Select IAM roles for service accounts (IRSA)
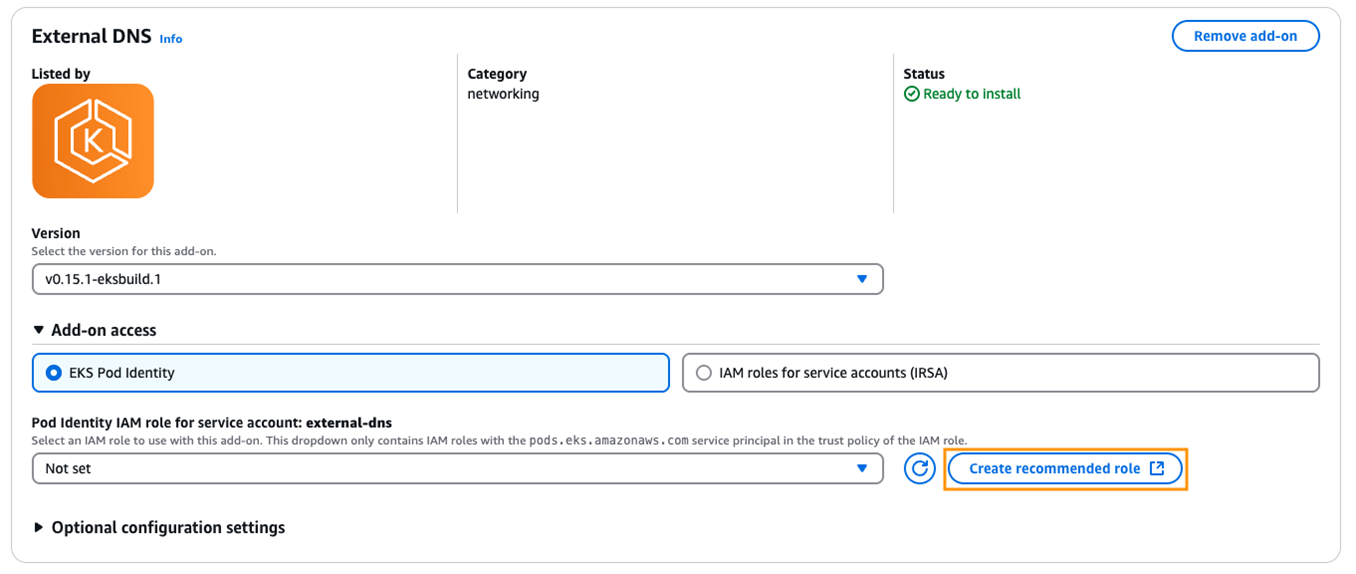The width and height of the screenshot is (1356, 574). pos(1000,373)
